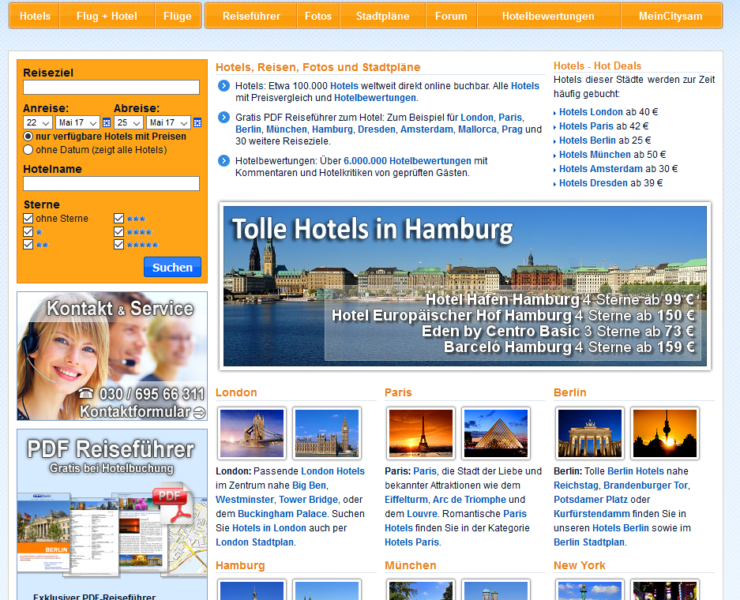Open the Flug + Hotel navigation tab
This screenshot has width=740, height=600.
107,16
